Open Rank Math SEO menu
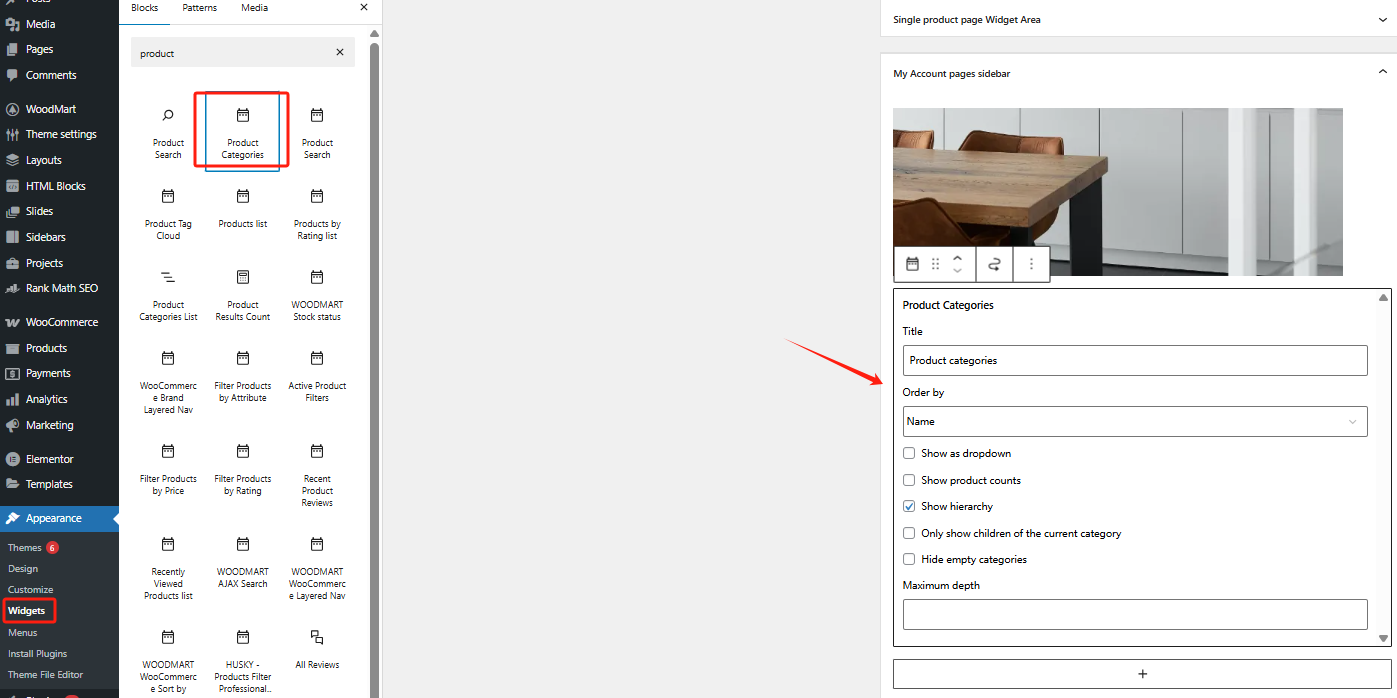1397x698 pixels. pyautogui.click(x=59, y=288)
